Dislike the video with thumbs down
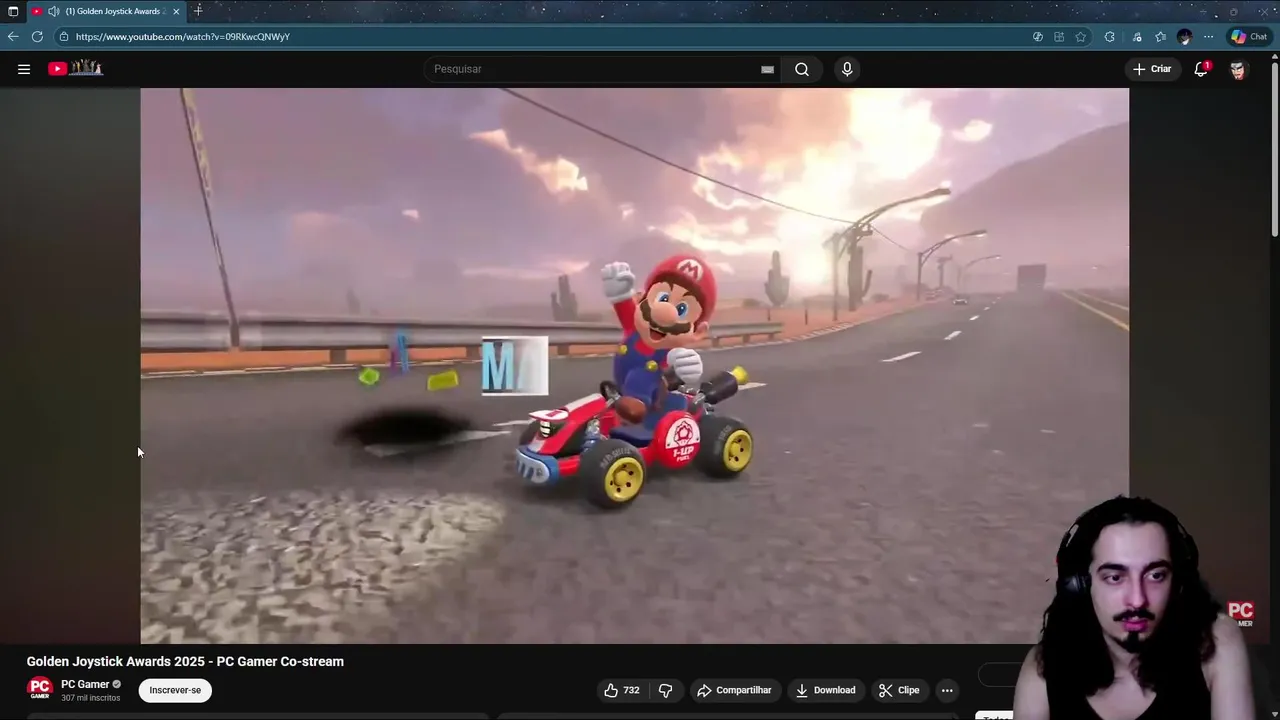The width and height of the screenshot is (1280, 720). pyautogui.click(x=665, y=690)
